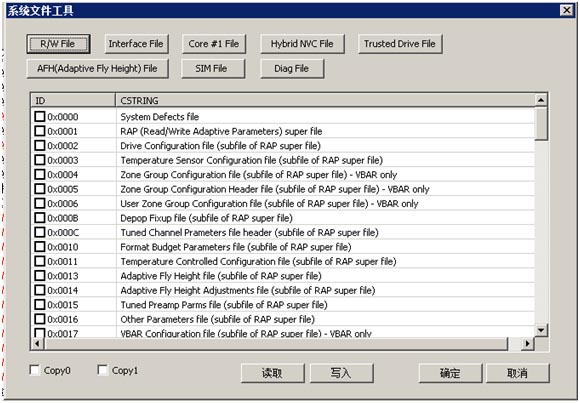Sort by the CSTRING column header
This screenshot has height=403, width=580.
[x=326, y=100]
